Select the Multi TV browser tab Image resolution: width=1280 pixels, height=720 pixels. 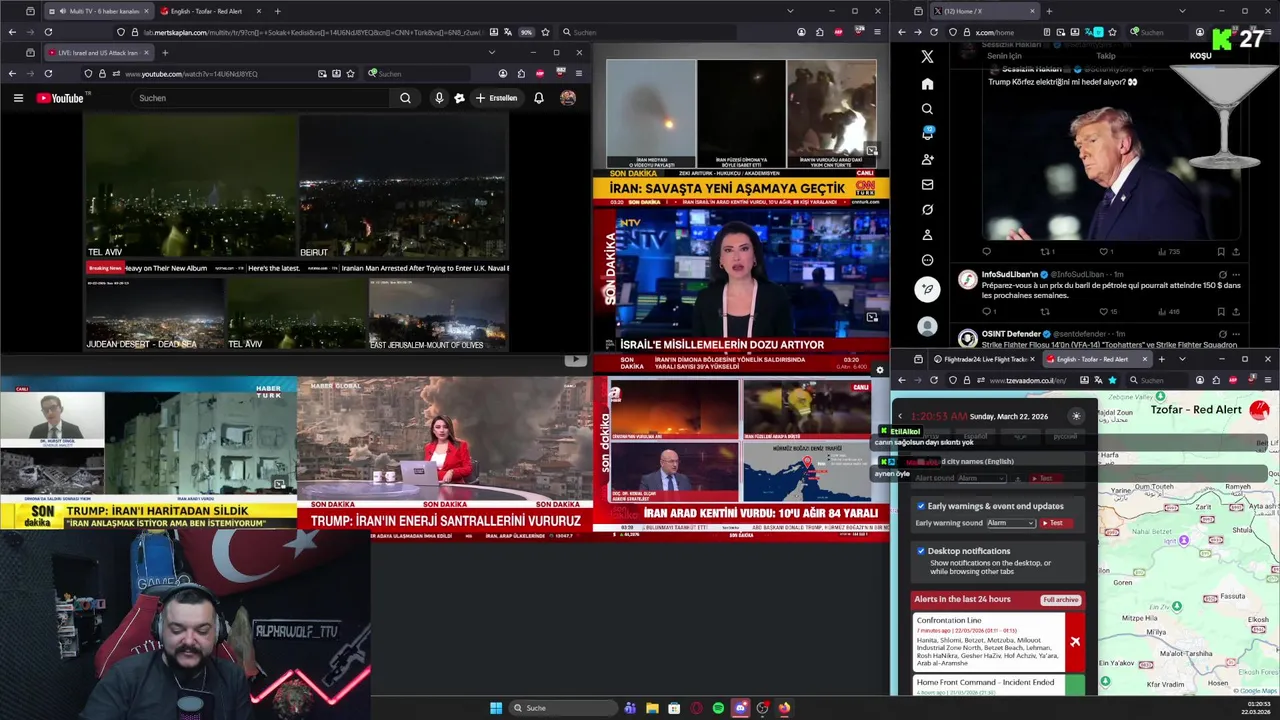(x=99, y=11)
